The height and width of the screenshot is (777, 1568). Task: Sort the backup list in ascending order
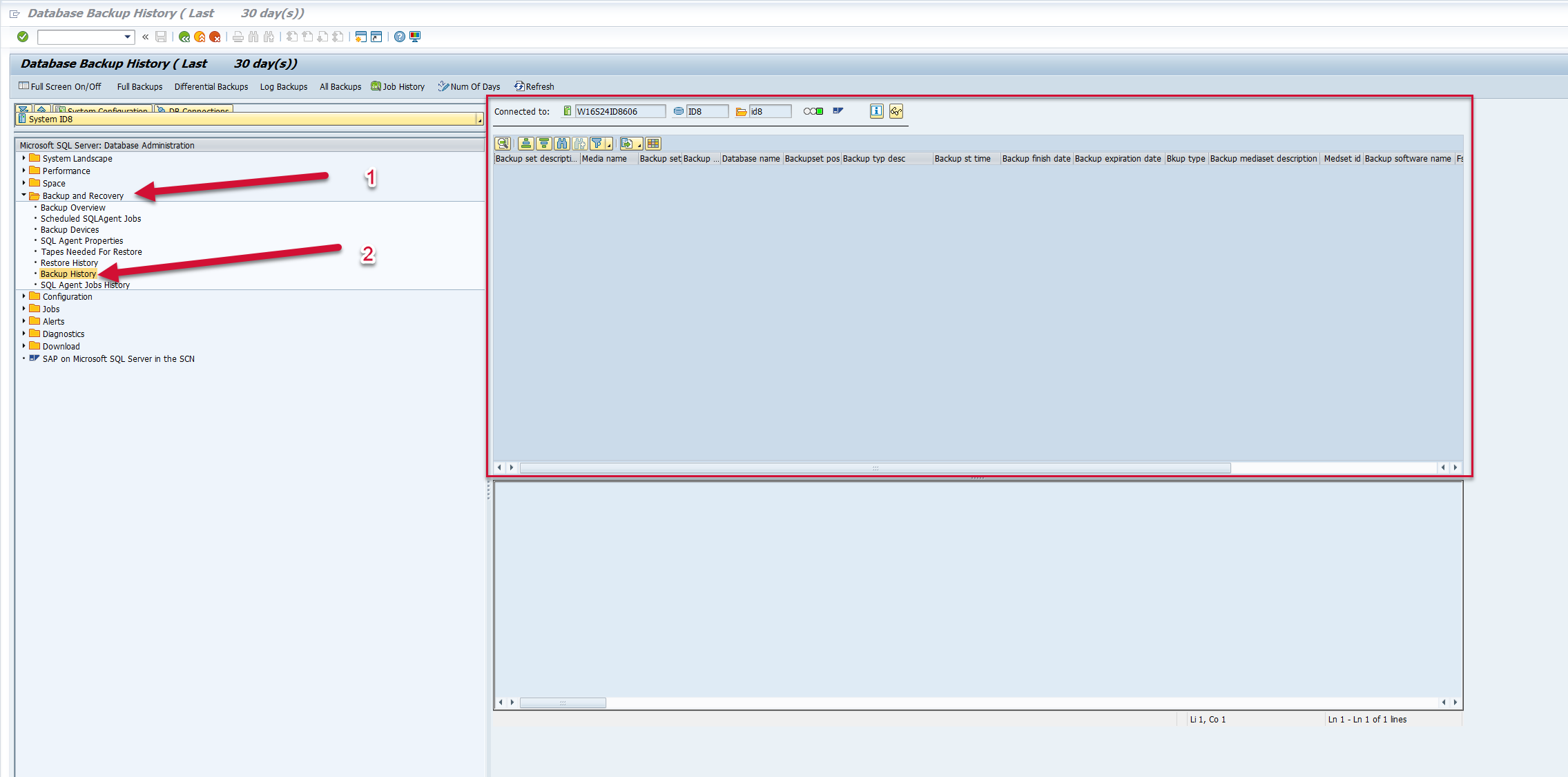[x=525, y=144]
